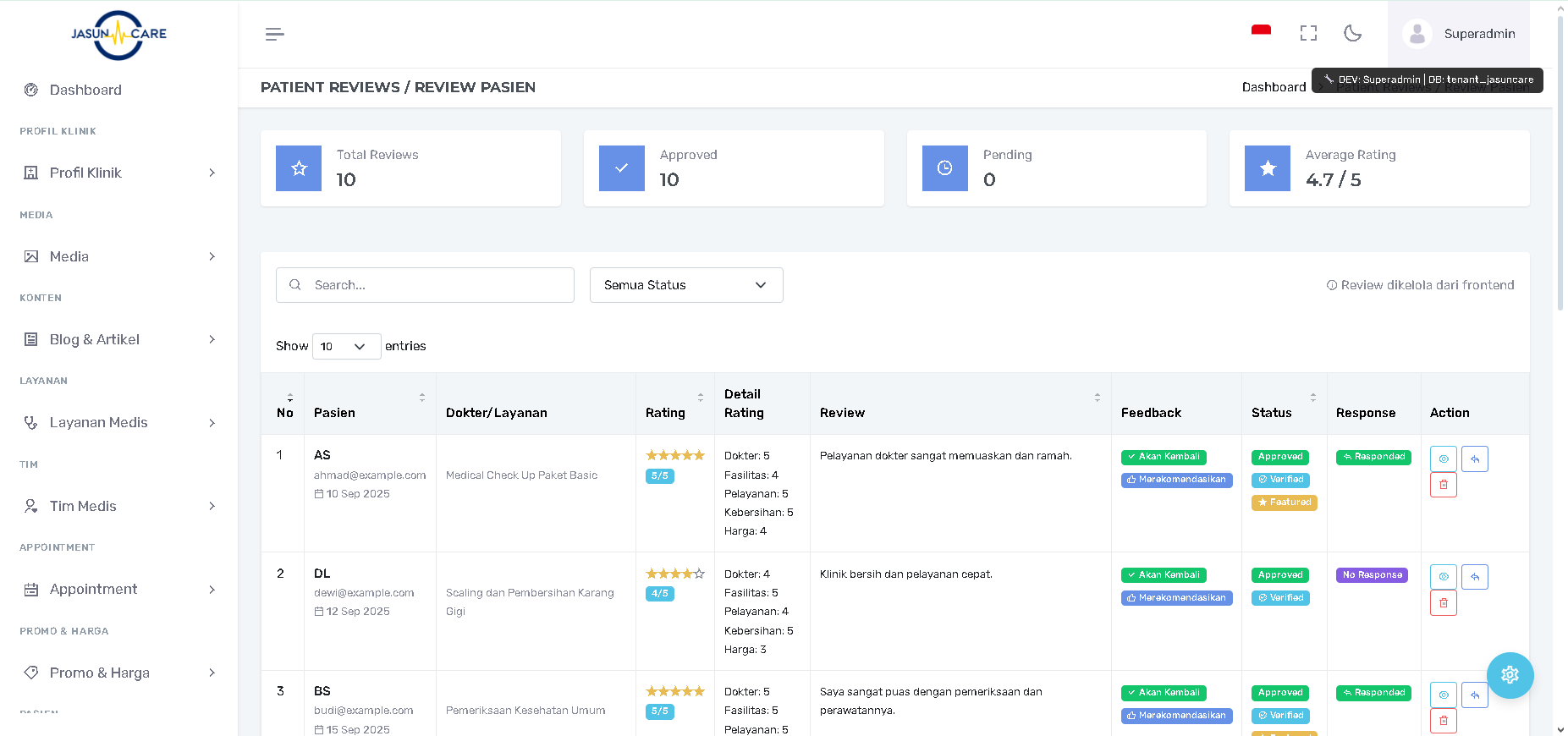Image resolution: width=1568 pixels, height=736 pixels.
Task: Open the floating settings gear button
Action: tap(1510, 674)
